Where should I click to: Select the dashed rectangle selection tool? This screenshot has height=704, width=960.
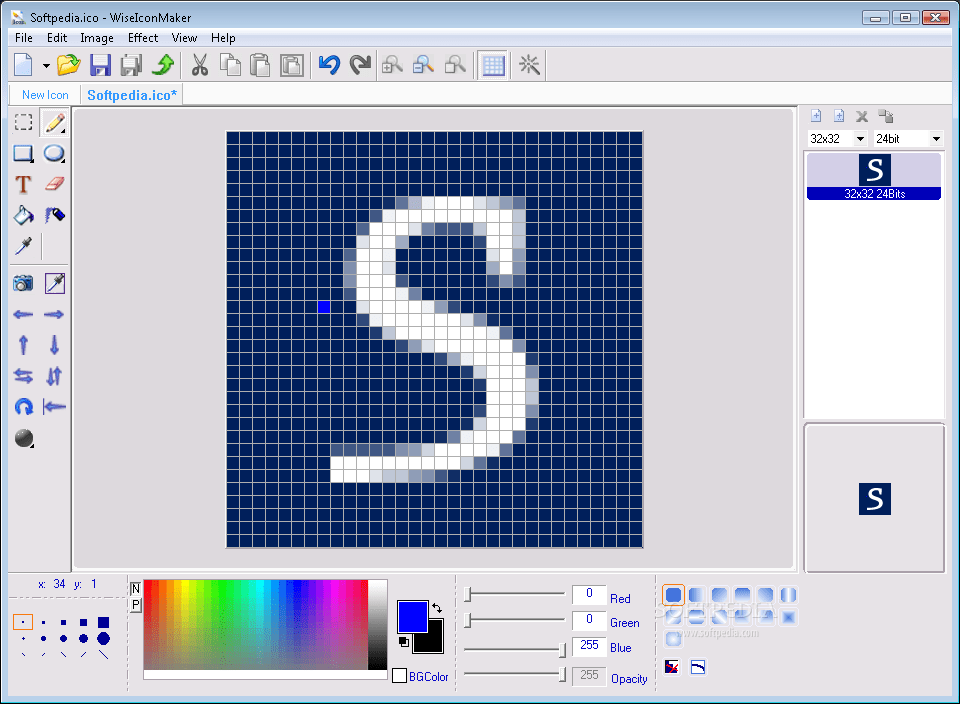coord(23,122)
